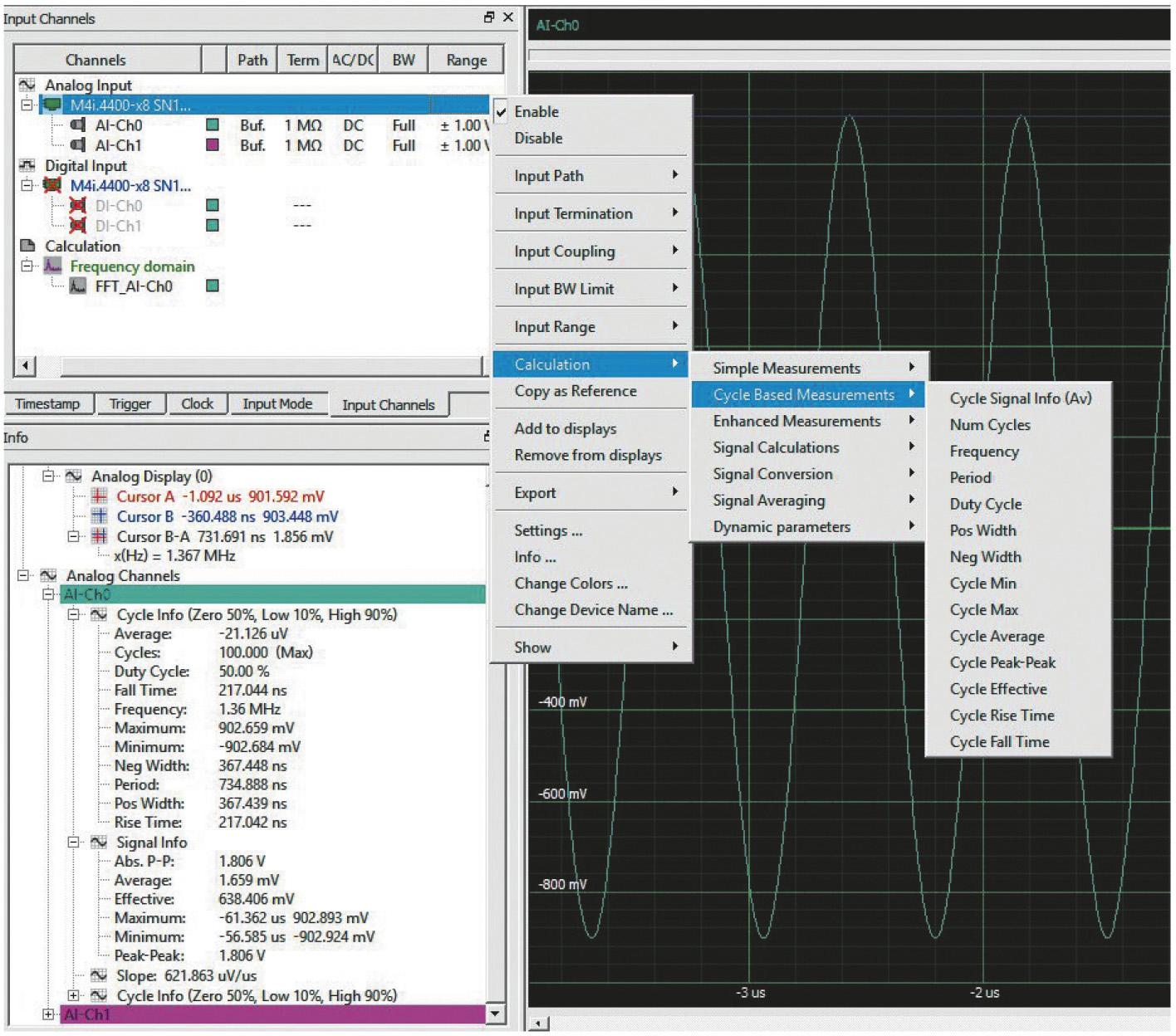
Task: Click the channel list left scroll arrow
Action: (26, 365)
